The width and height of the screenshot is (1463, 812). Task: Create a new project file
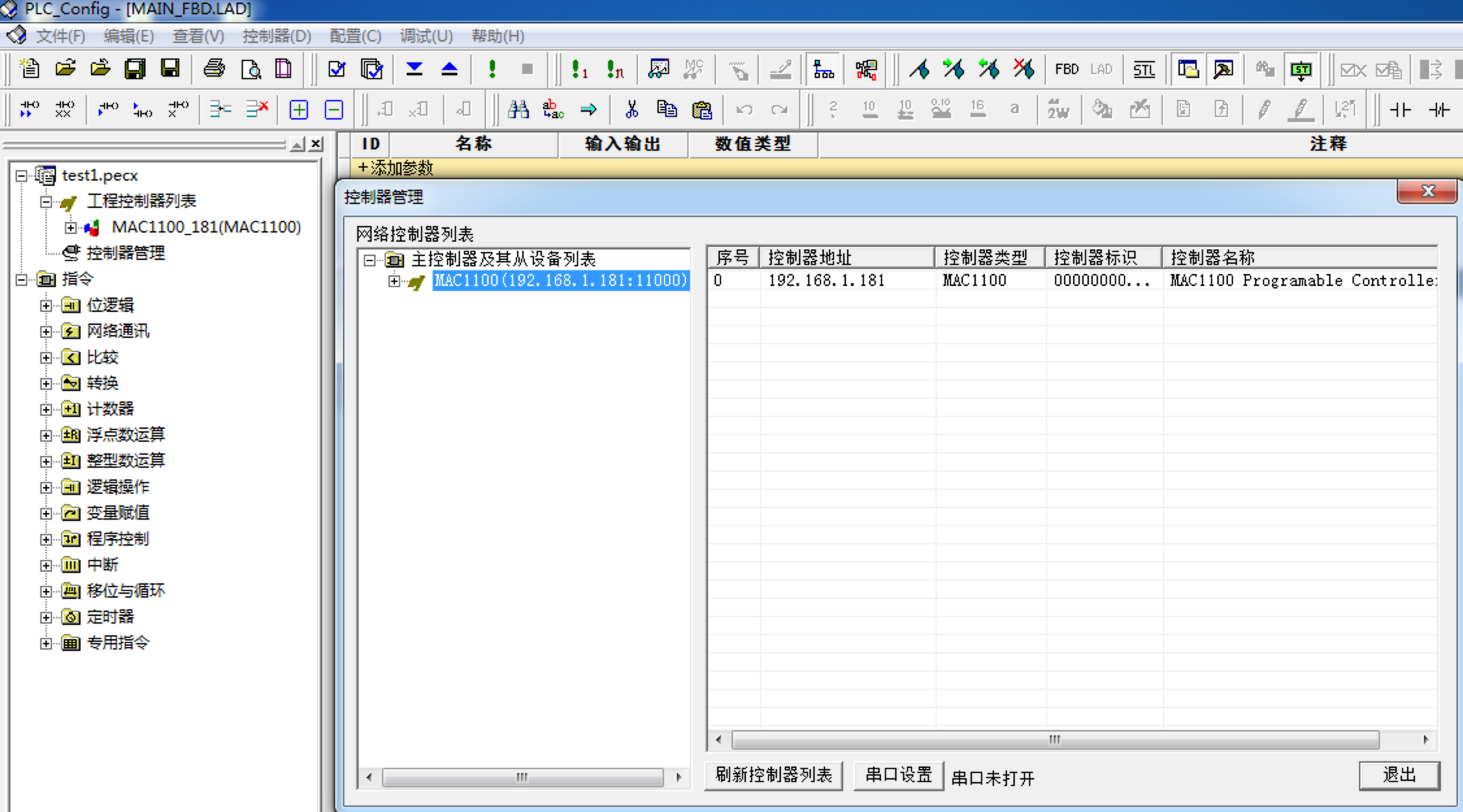point(30,69)
